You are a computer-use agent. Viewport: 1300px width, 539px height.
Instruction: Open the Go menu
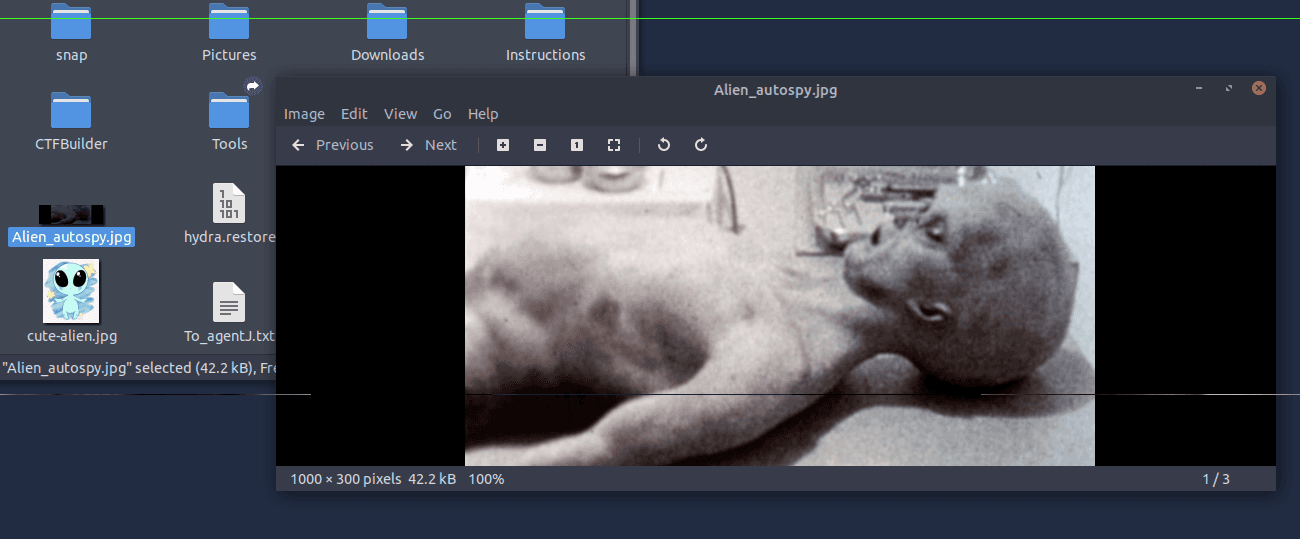[442, 114]
